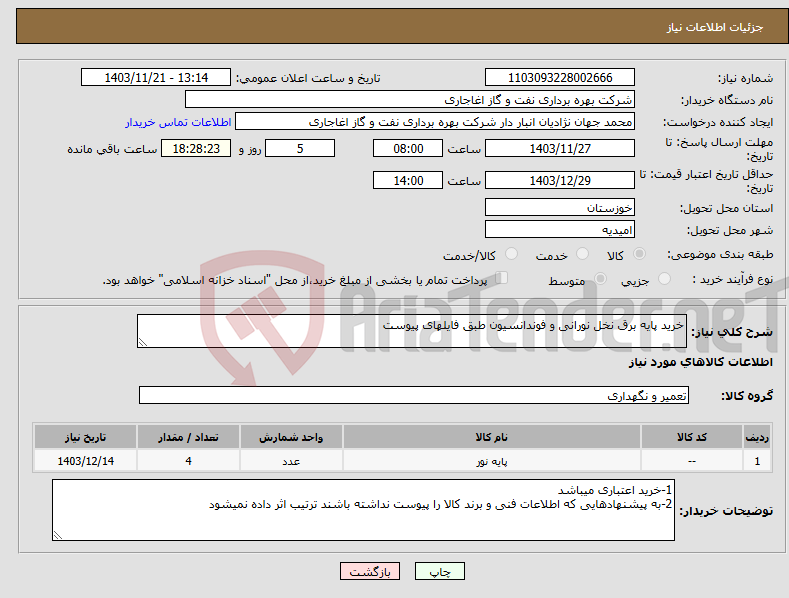Image resolution: width=789 pixels, height=598 pixels.
Task: Click the request creator name field
Action: (435, 122)
